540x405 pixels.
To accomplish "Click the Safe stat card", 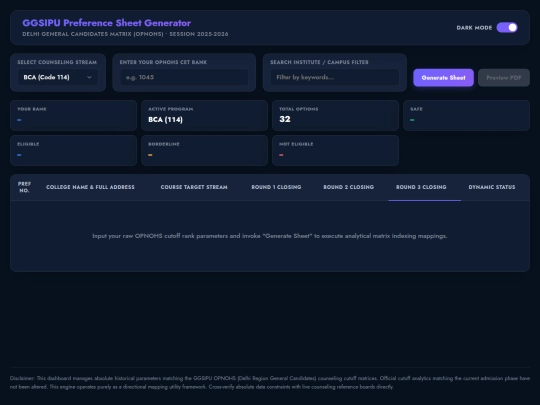I will coord(466,115).
